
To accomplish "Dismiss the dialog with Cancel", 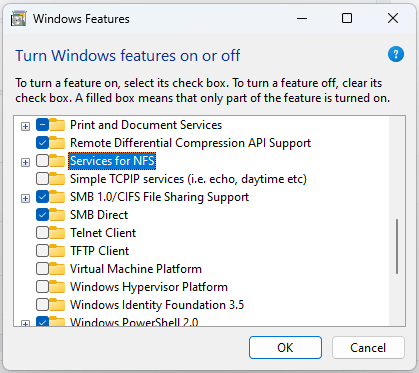I will click(368, 348).
